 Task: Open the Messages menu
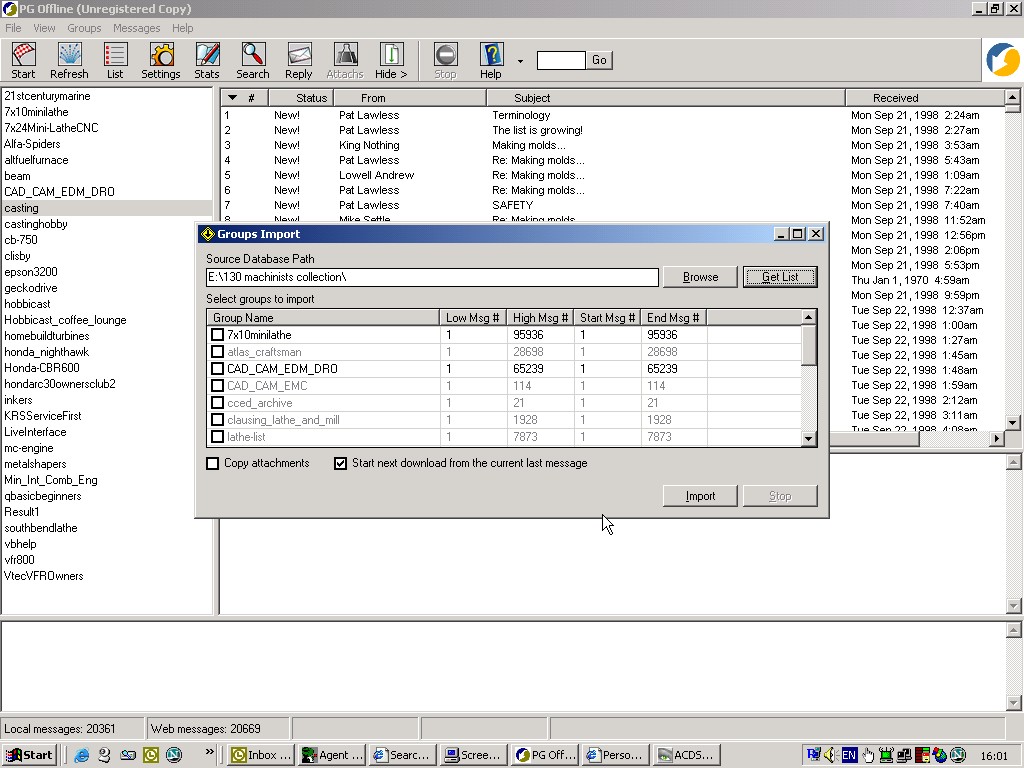(x=136, y=28)
